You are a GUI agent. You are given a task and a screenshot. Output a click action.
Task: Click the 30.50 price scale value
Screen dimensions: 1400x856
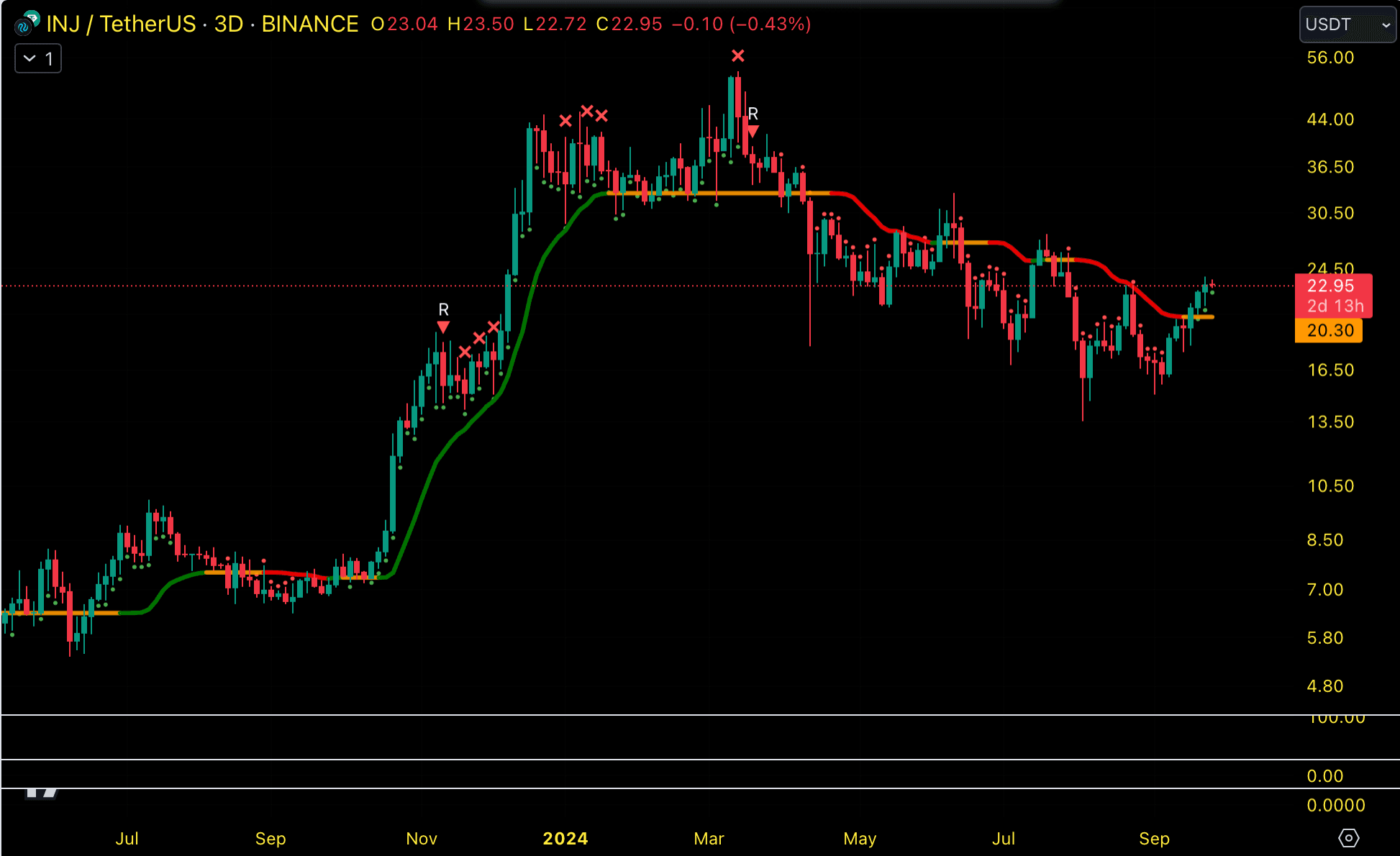(x=1330, y=213)
